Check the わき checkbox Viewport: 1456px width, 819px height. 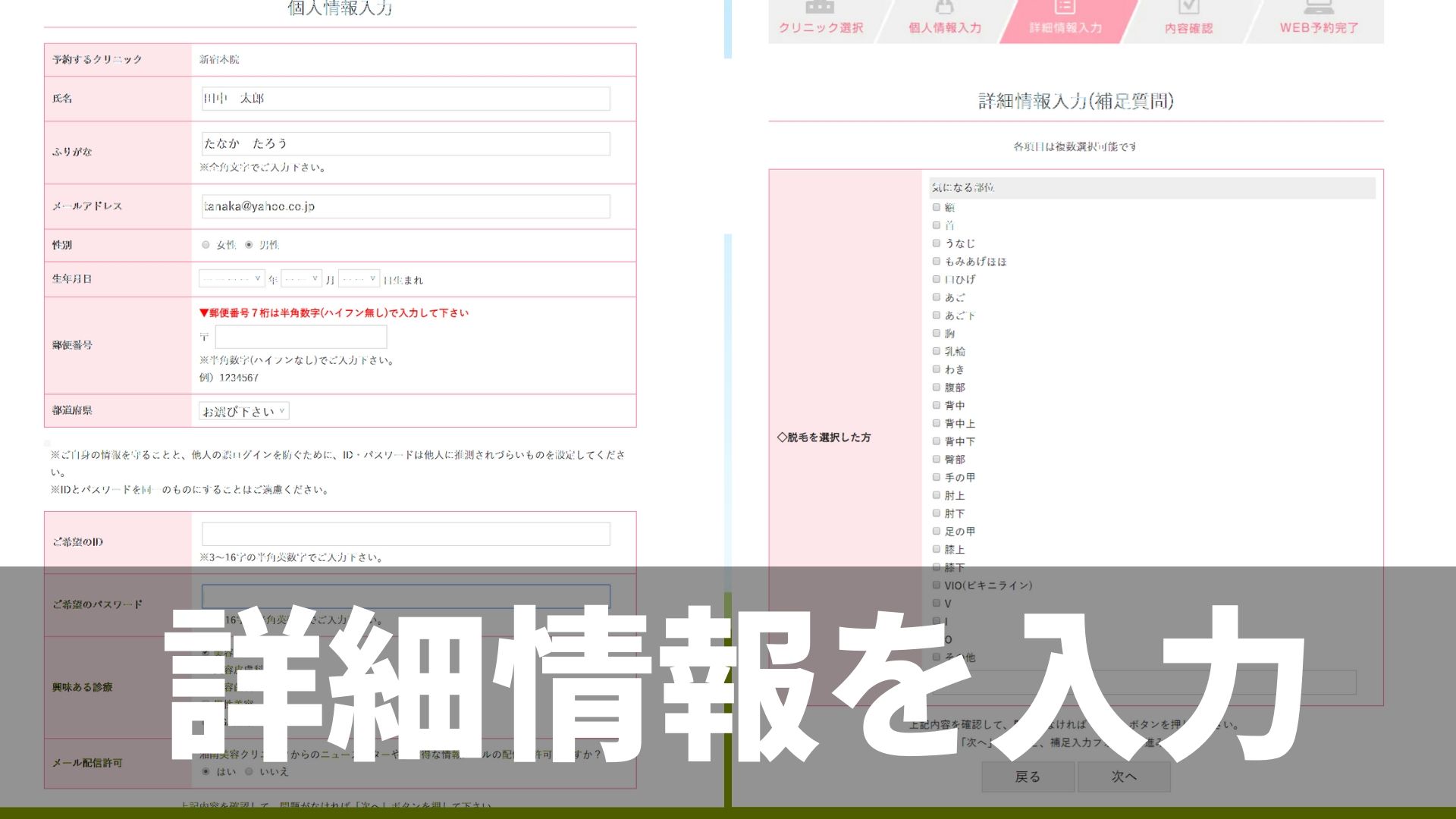(937, 369)
